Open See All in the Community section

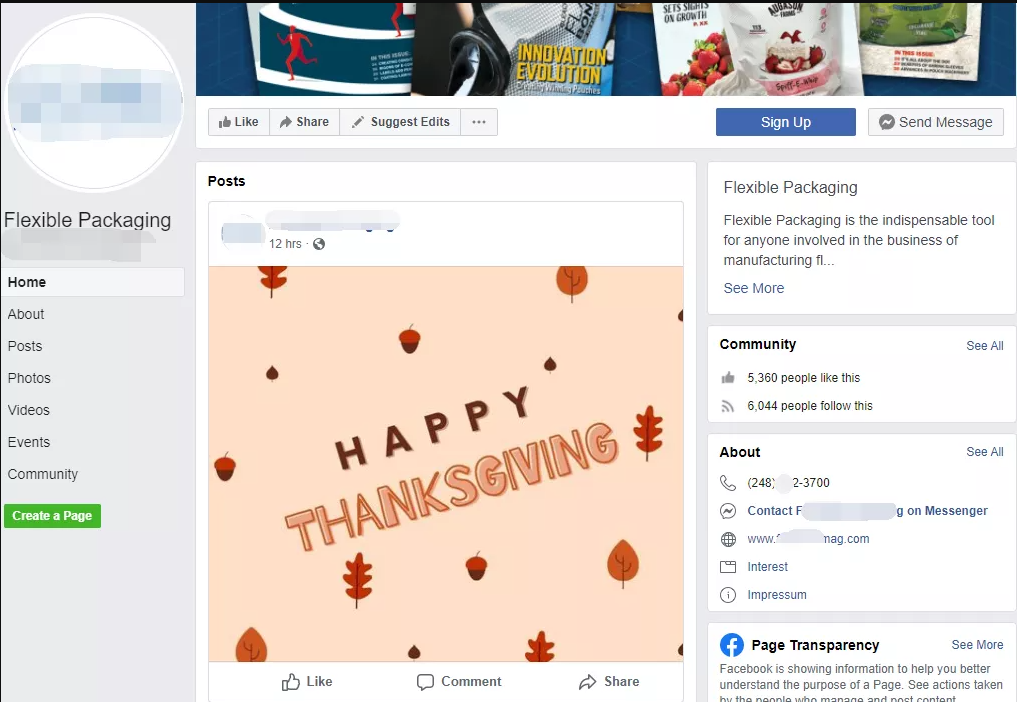point(985,346)
